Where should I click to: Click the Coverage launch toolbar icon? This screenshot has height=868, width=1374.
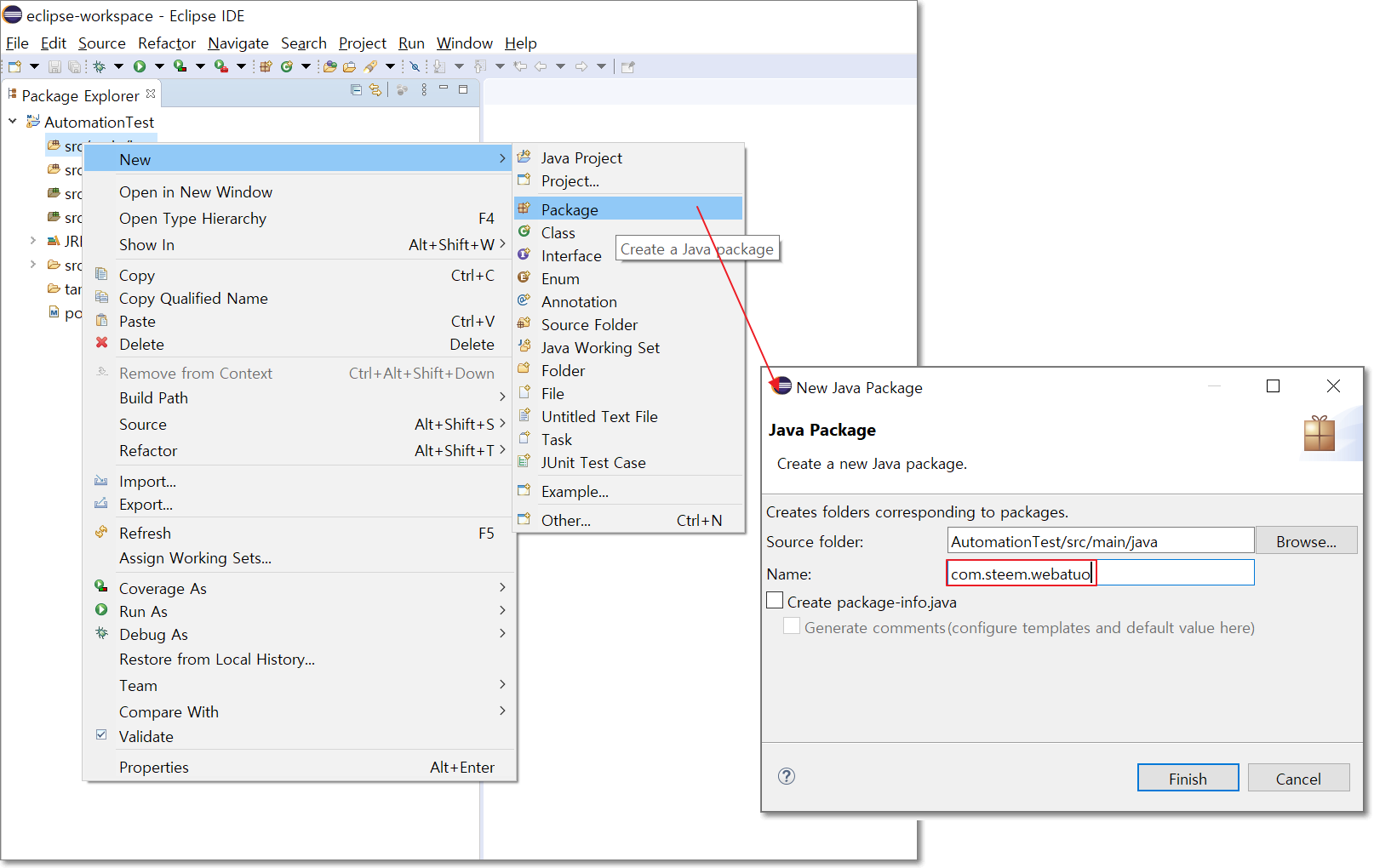180,66
